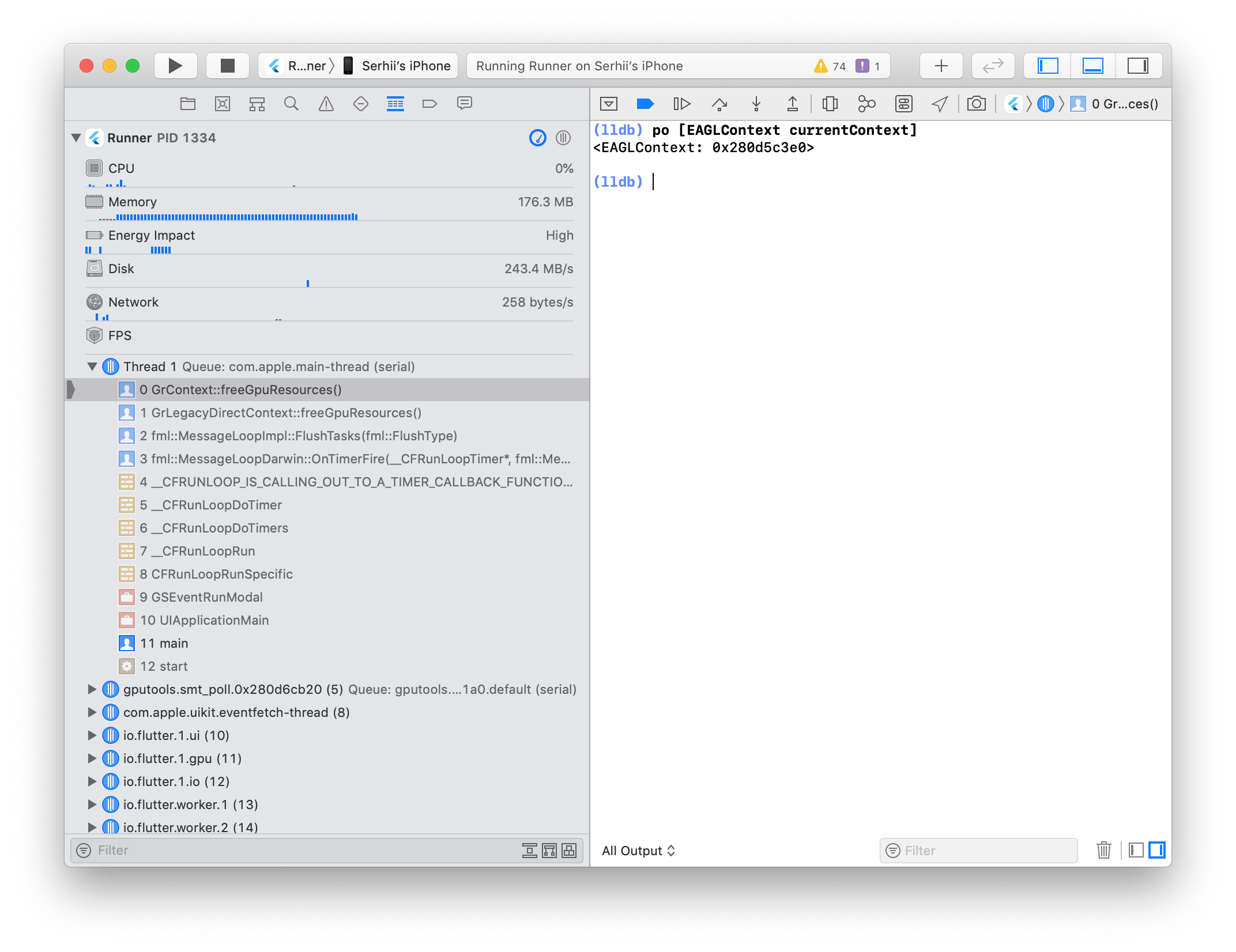Expand gputools.smt_poll thread

click(92, 689)
